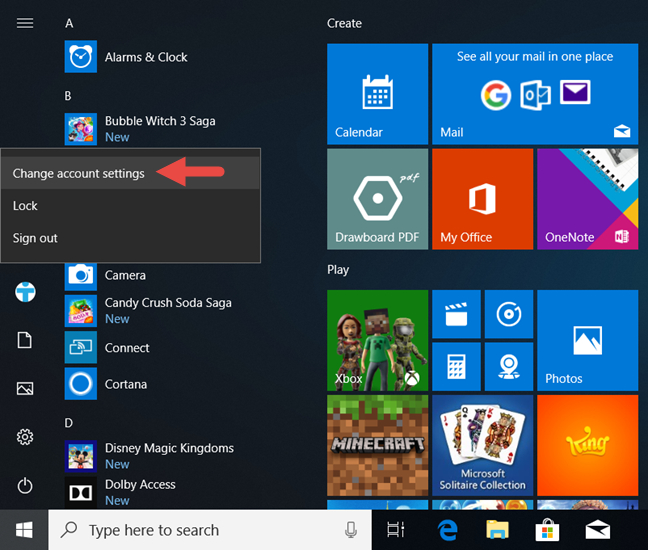Image resolution: width=648 pixels, height=550 pixels.
Task: Click the Dolby Access label
Action: click(140, 484)
